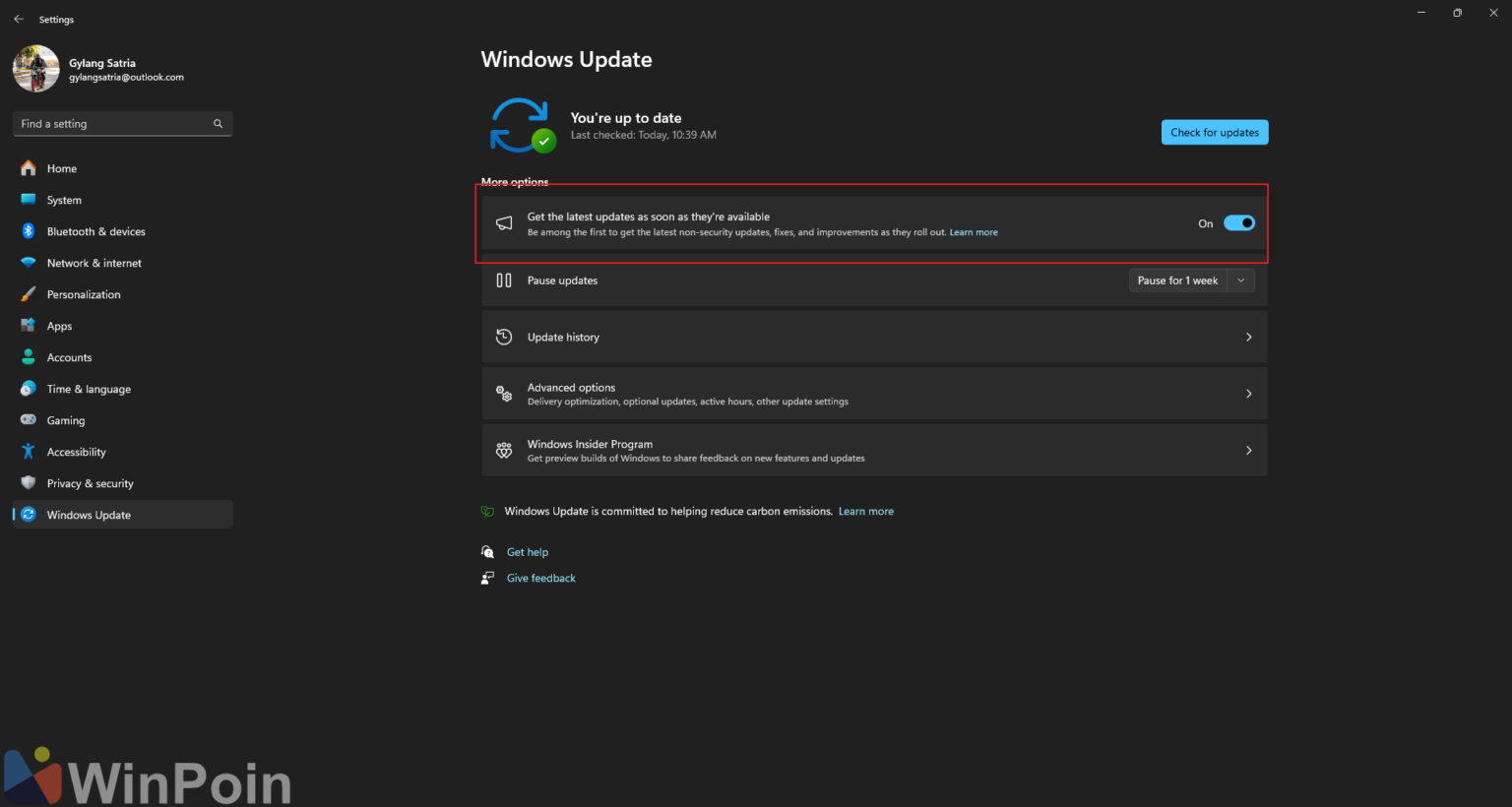
Task: Click the Windows Insider Program icon
Action: coord(504,451)
